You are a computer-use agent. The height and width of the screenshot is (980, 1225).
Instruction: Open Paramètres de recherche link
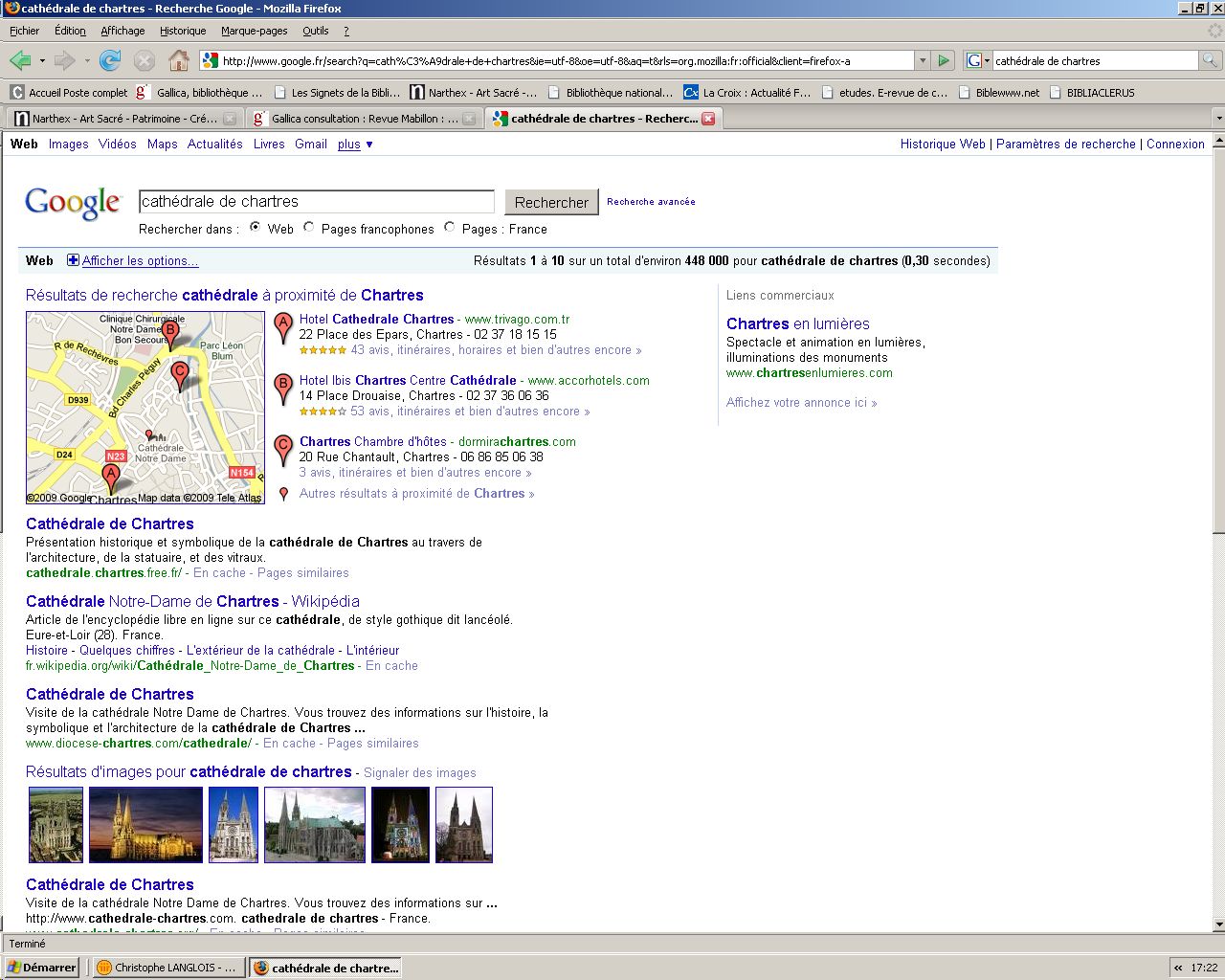point(1066,145)
